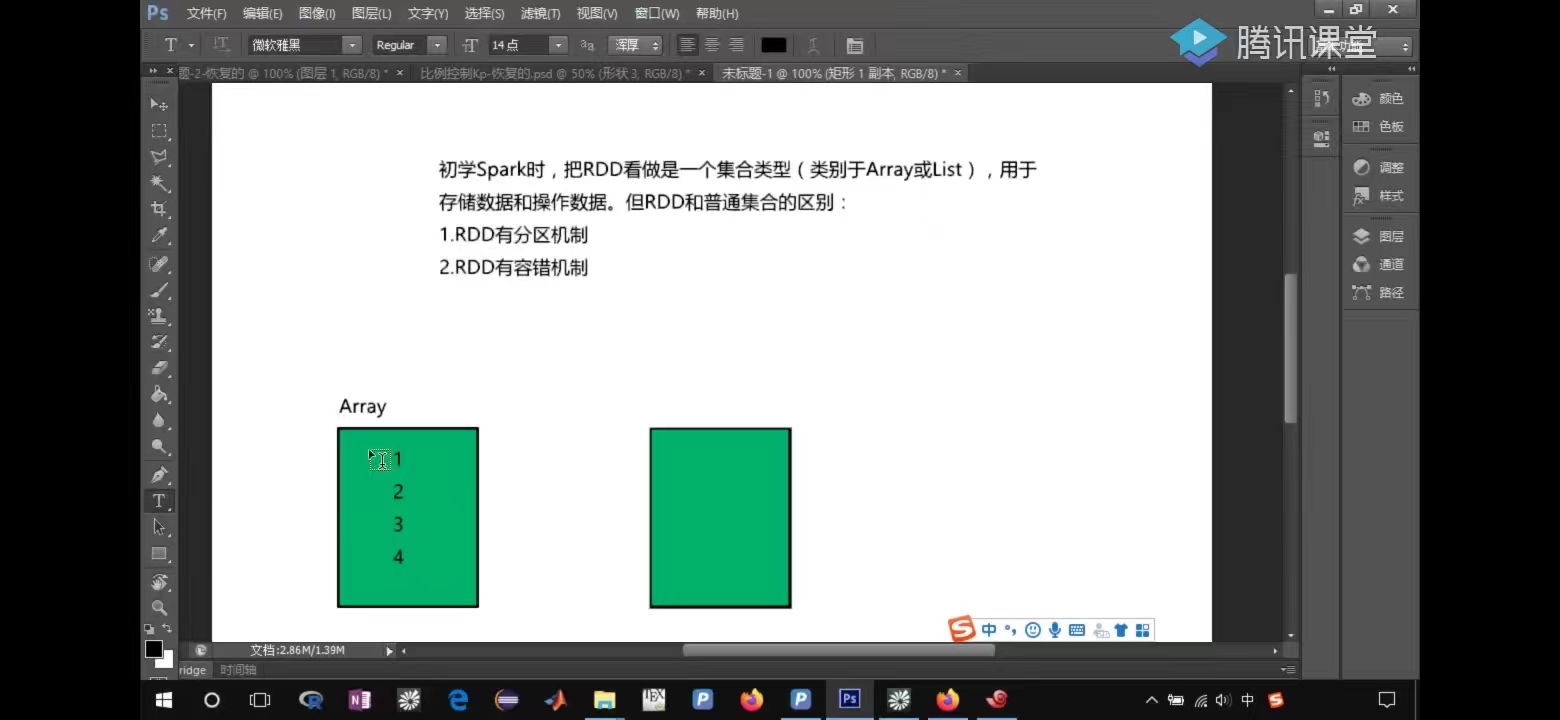
Task: Toggle the Character and Paragraph panels
Action: point(854,45)
